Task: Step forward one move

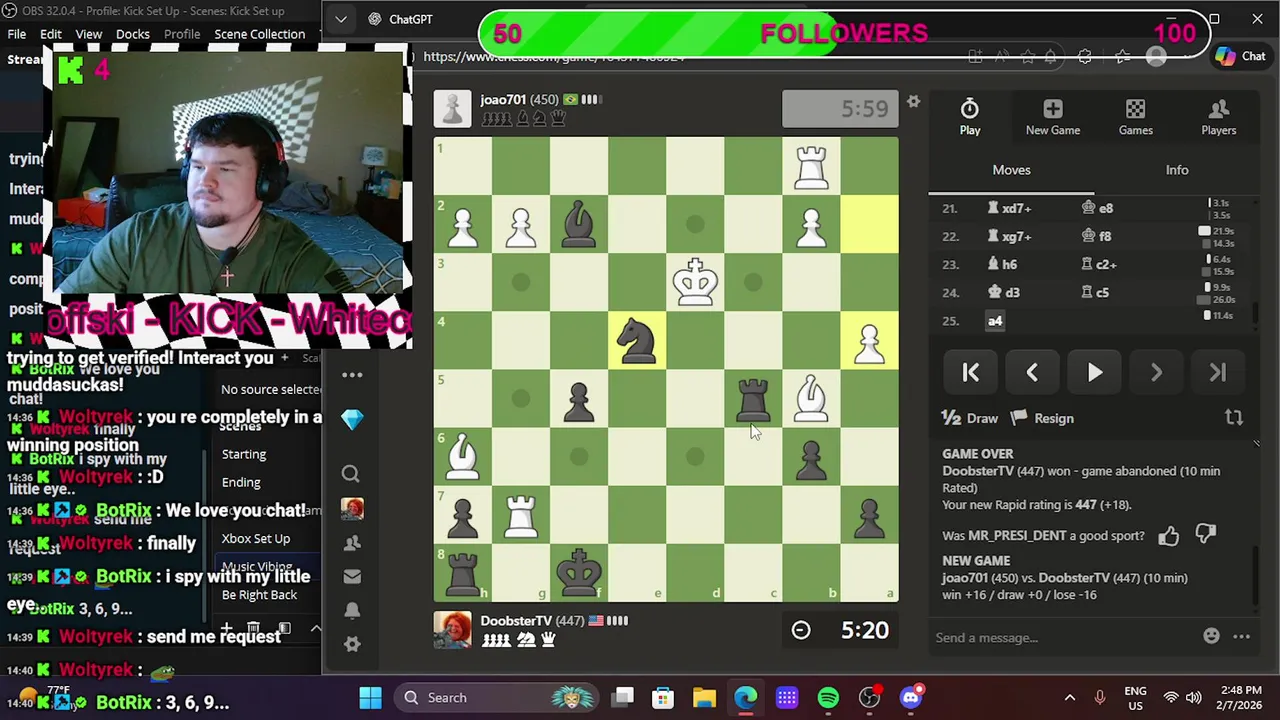Action: point(1156,372)
